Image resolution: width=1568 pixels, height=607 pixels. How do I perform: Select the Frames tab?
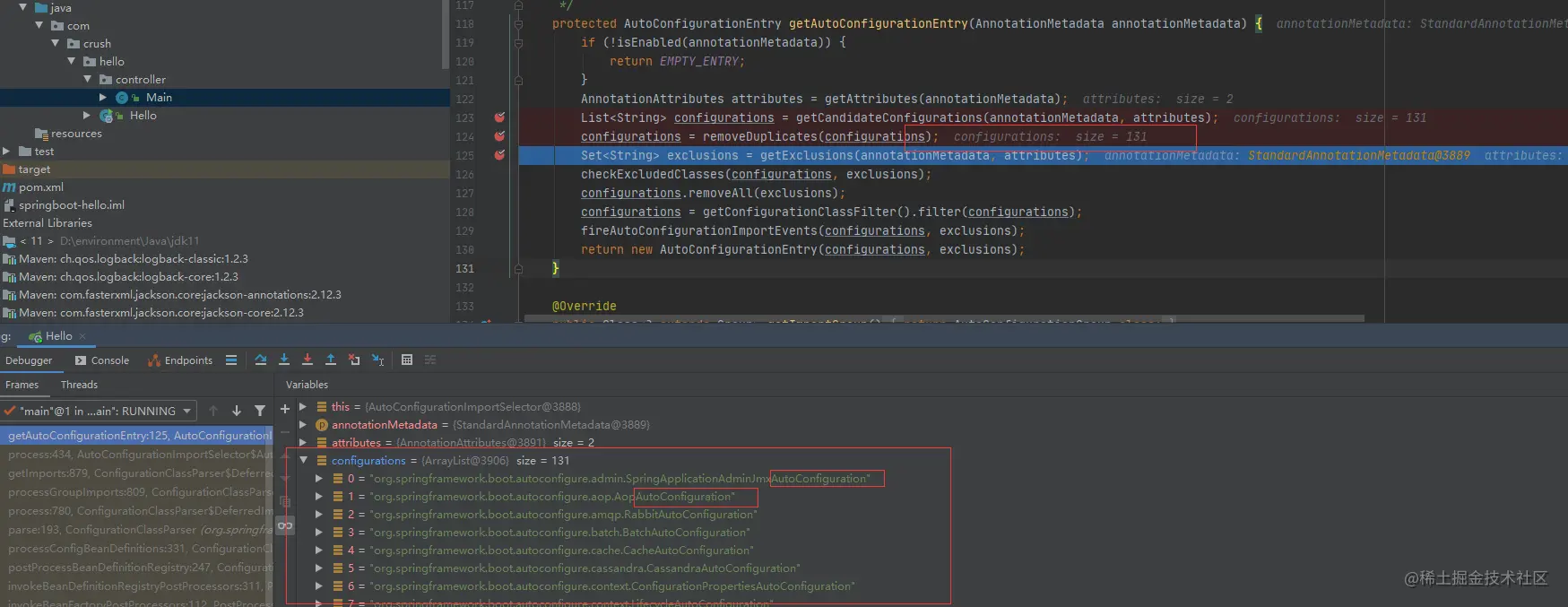[22, 385]
